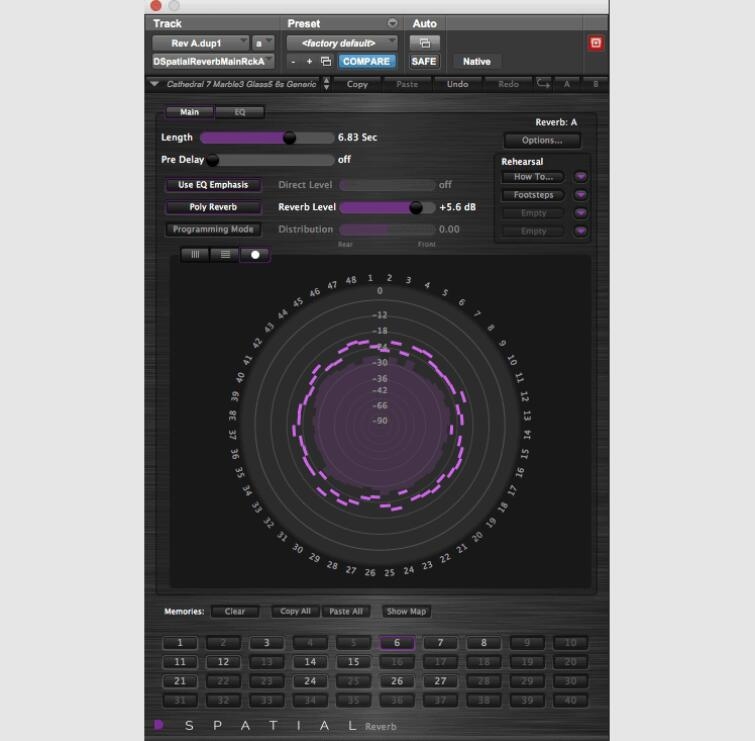Open the Rev A.dup1 track dropdown

pos(200,43)
